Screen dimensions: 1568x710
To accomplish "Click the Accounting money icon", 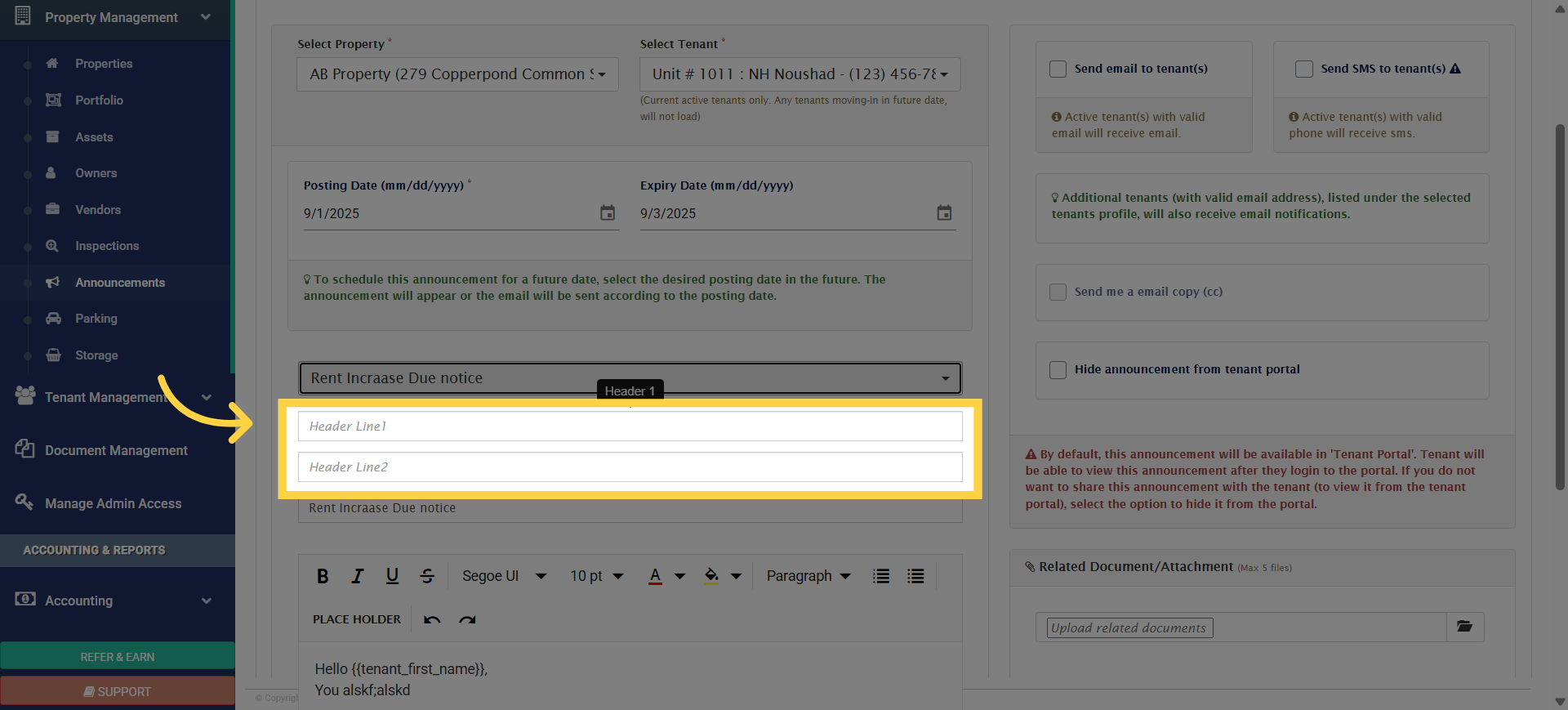I will 25,599.
